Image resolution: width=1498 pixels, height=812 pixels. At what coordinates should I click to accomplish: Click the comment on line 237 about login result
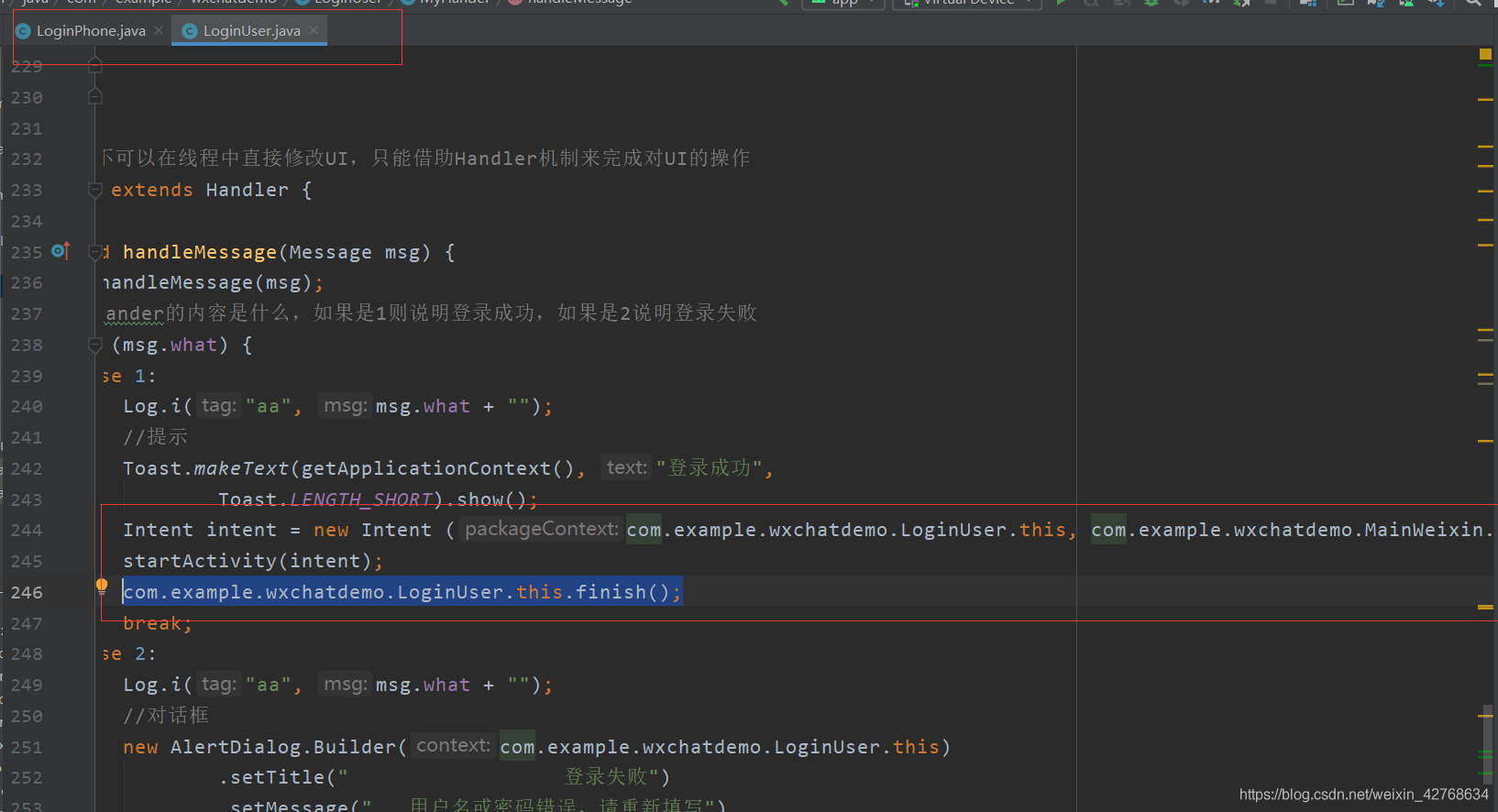click(x=430, y=313)
